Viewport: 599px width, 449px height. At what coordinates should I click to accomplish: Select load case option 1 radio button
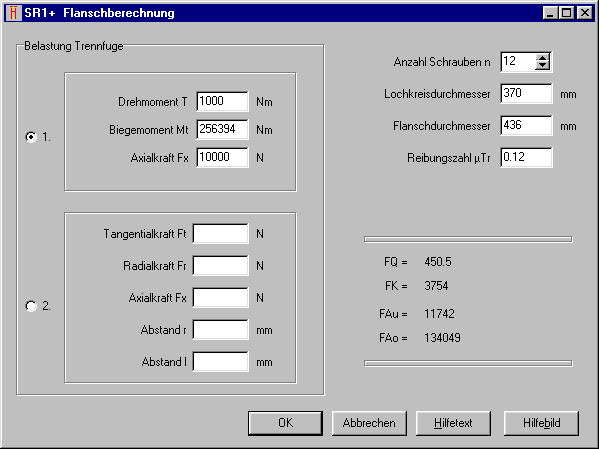tap(31, 137)
